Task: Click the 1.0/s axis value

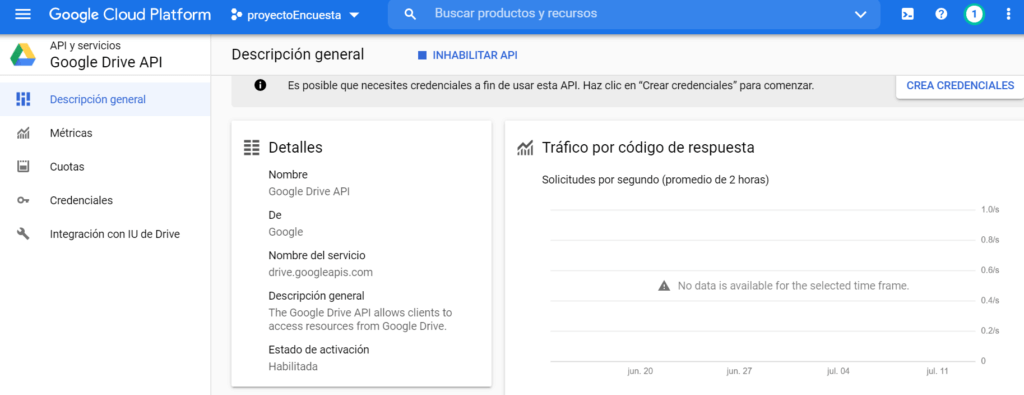Action: point(990,210)
